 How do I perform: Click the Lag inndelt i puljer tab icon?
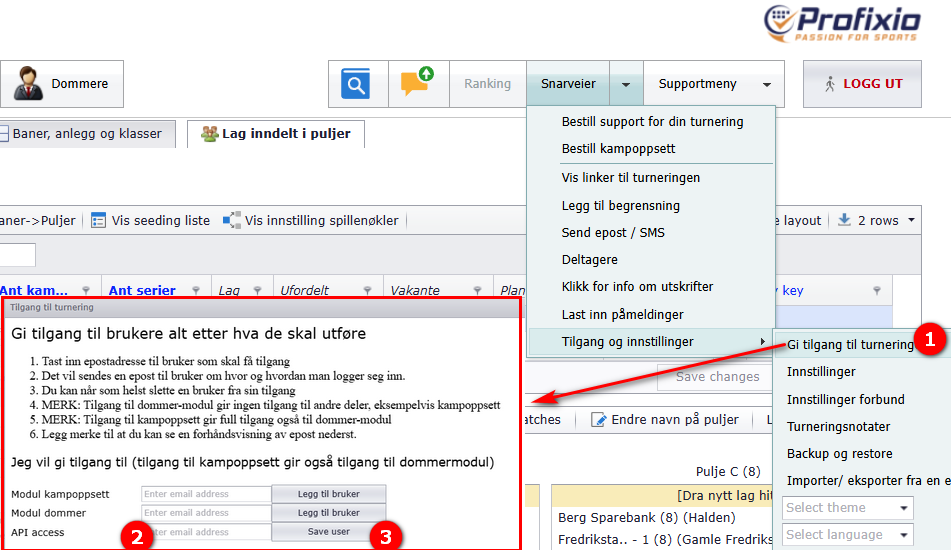click(x=209, y=134)
